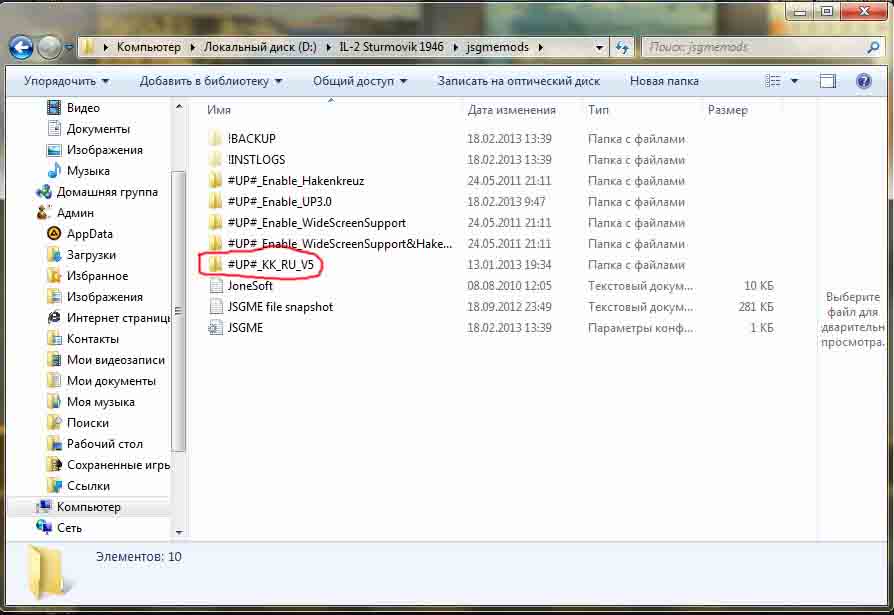
Task: Select Компьютер in navigation pane
Action: click(88, 507)
